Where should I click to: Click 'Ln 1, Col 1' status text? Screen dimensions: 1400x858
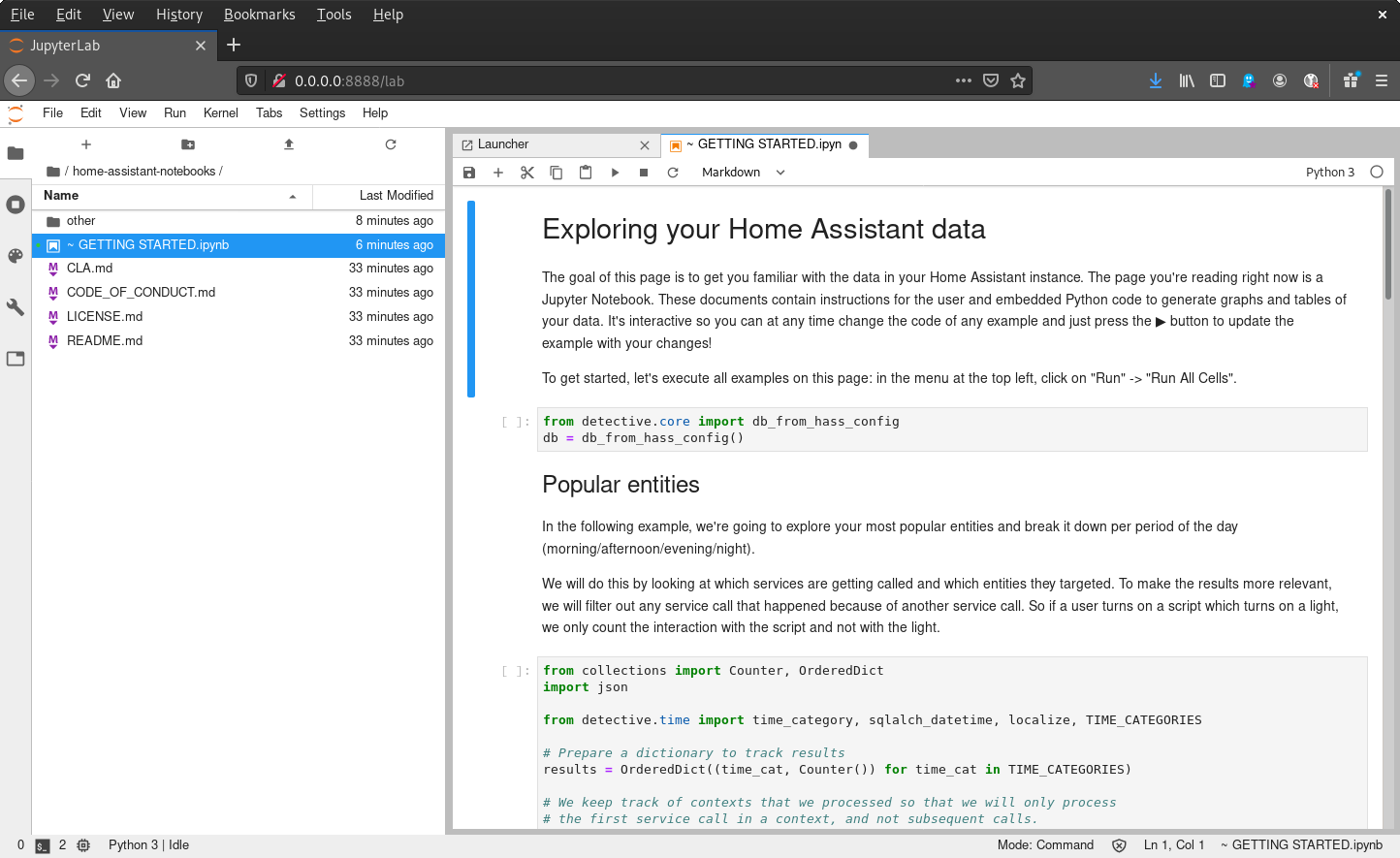(x=1174, y=845)
